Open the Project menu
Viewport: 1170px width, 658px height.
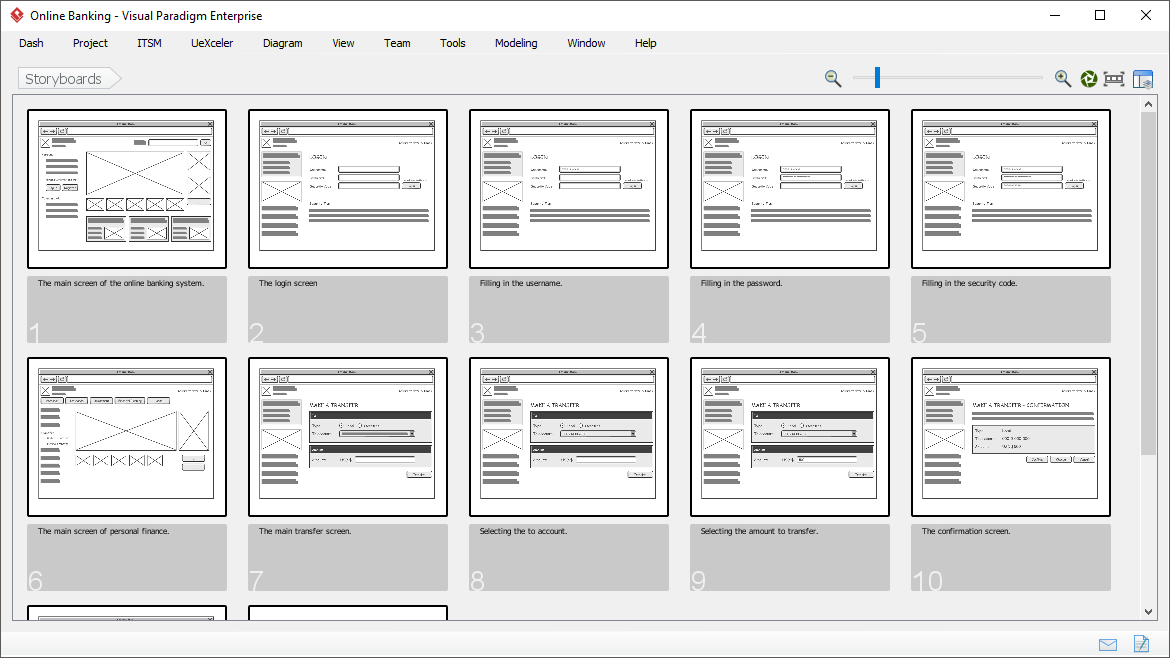pyautogui.click(x=90, y=43)
